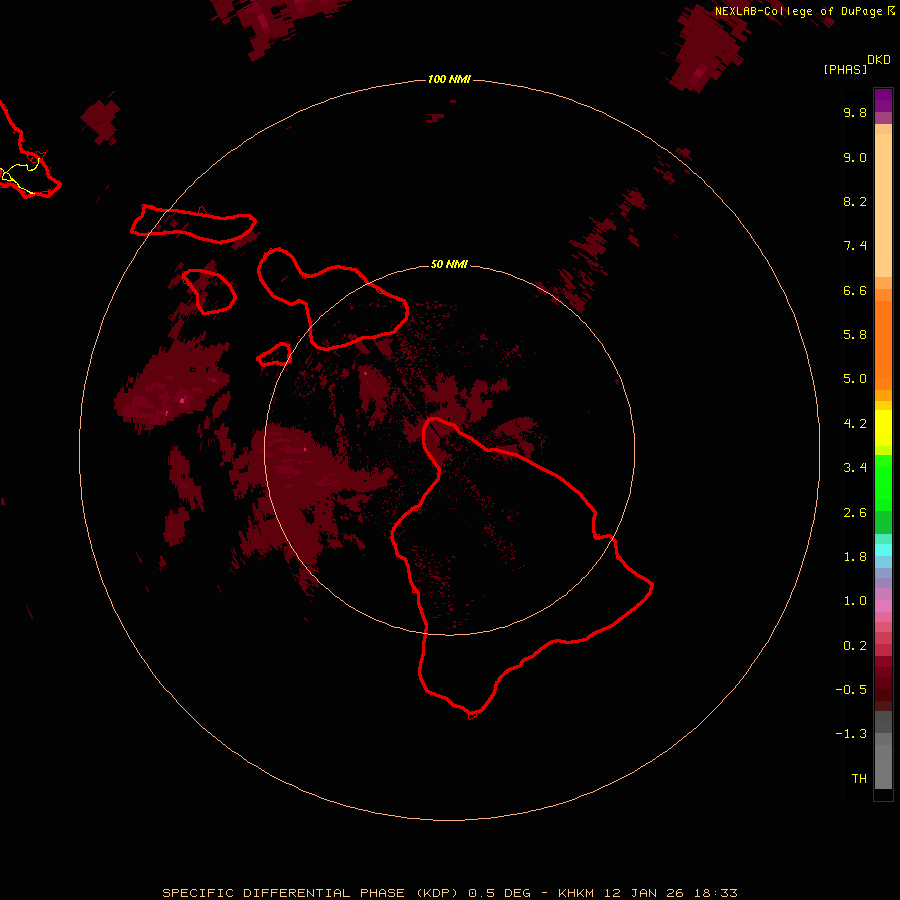The image size is (900, 900).
Task: Click the (KDP) abbreviation in the caption
Action: point(439,893)
